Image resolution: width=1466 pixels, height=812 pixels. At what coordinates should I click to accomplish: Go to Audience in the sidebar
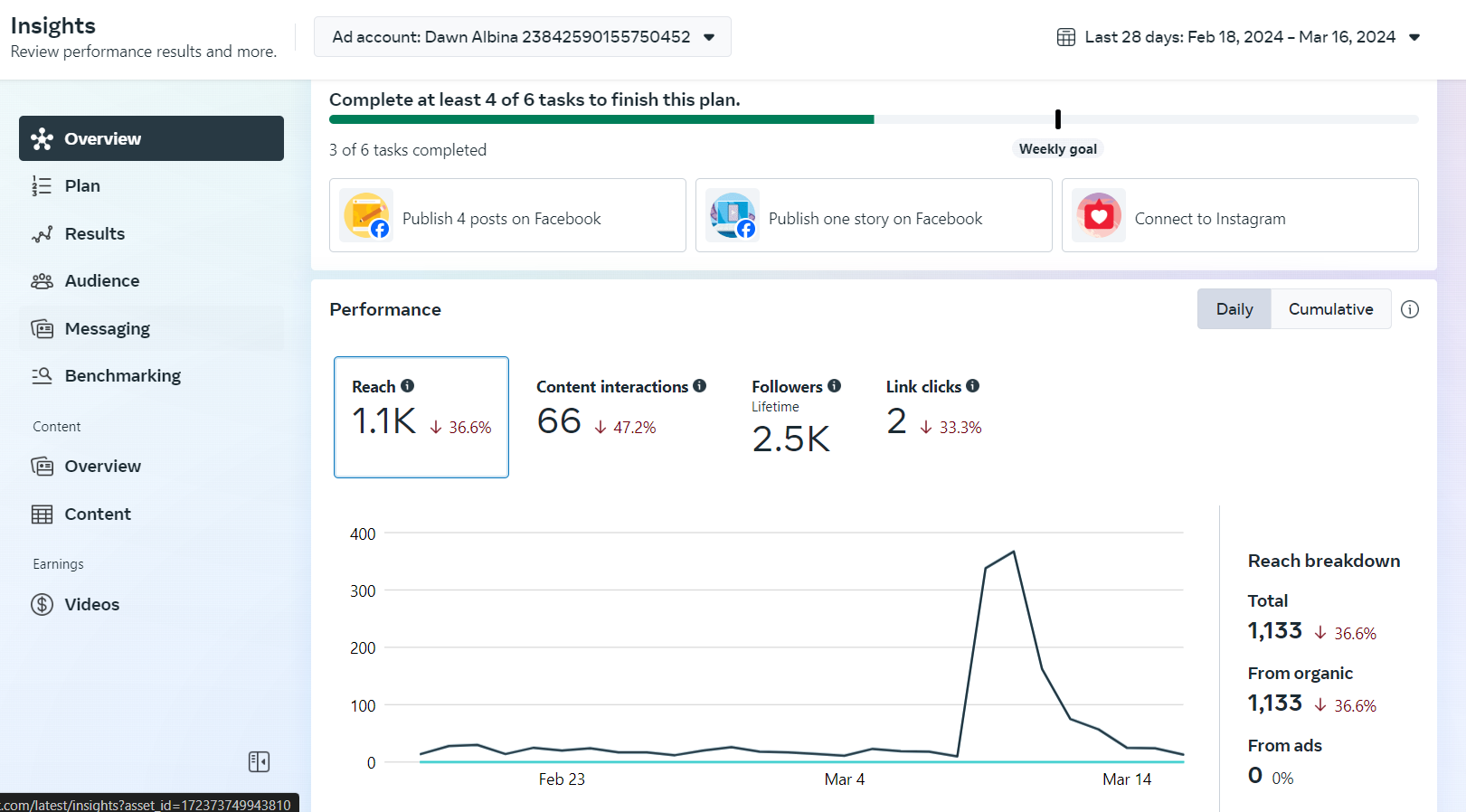102,281
